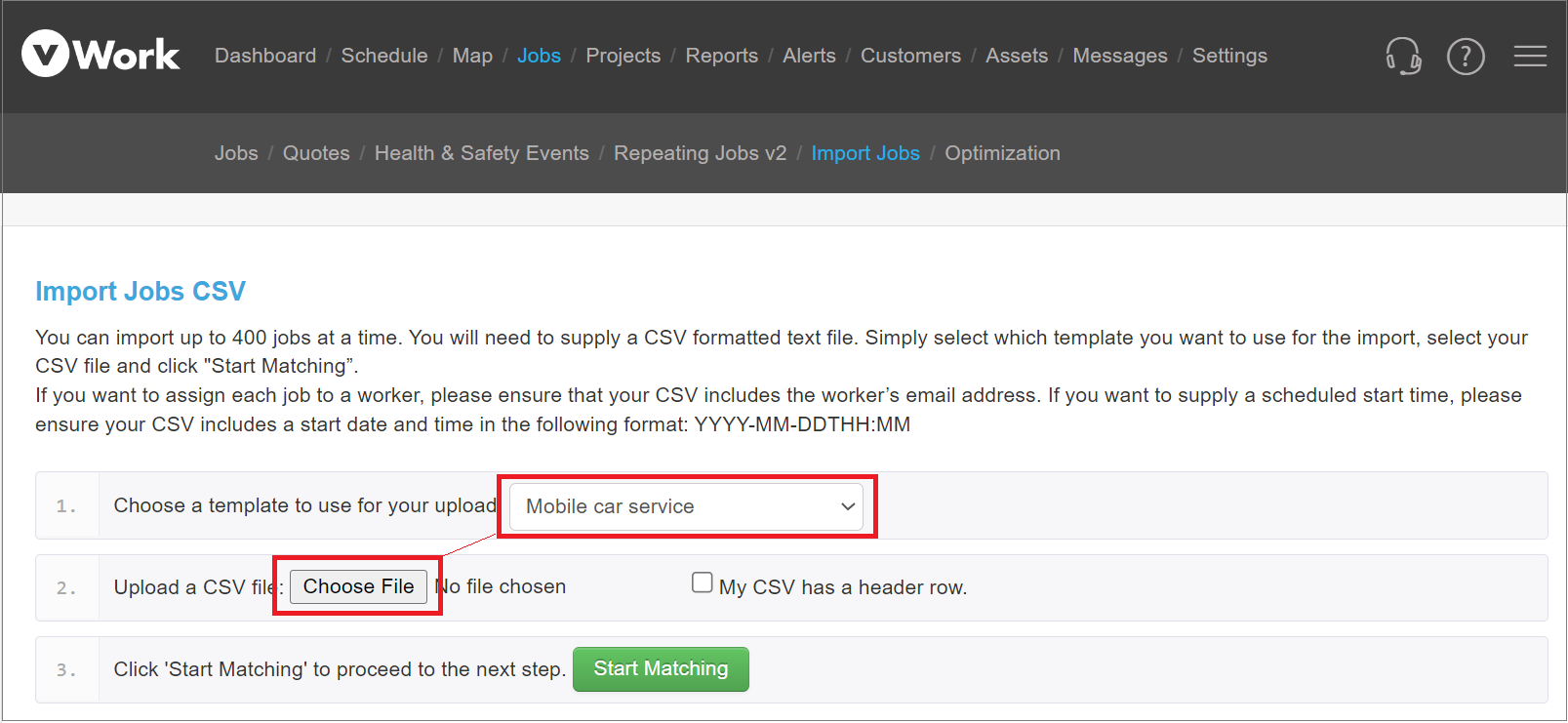Open the headset support icon
This screenshot has width=1568, height=723.
pos(1403,56)
